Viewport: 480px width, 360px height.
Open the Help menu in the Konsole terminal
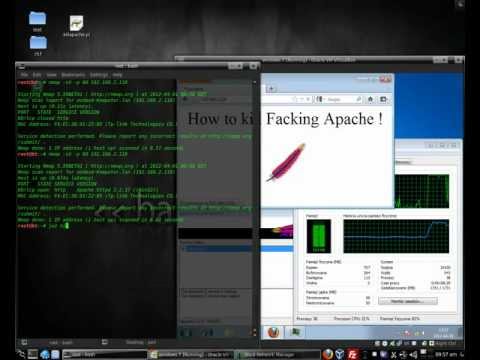[117, 75]
